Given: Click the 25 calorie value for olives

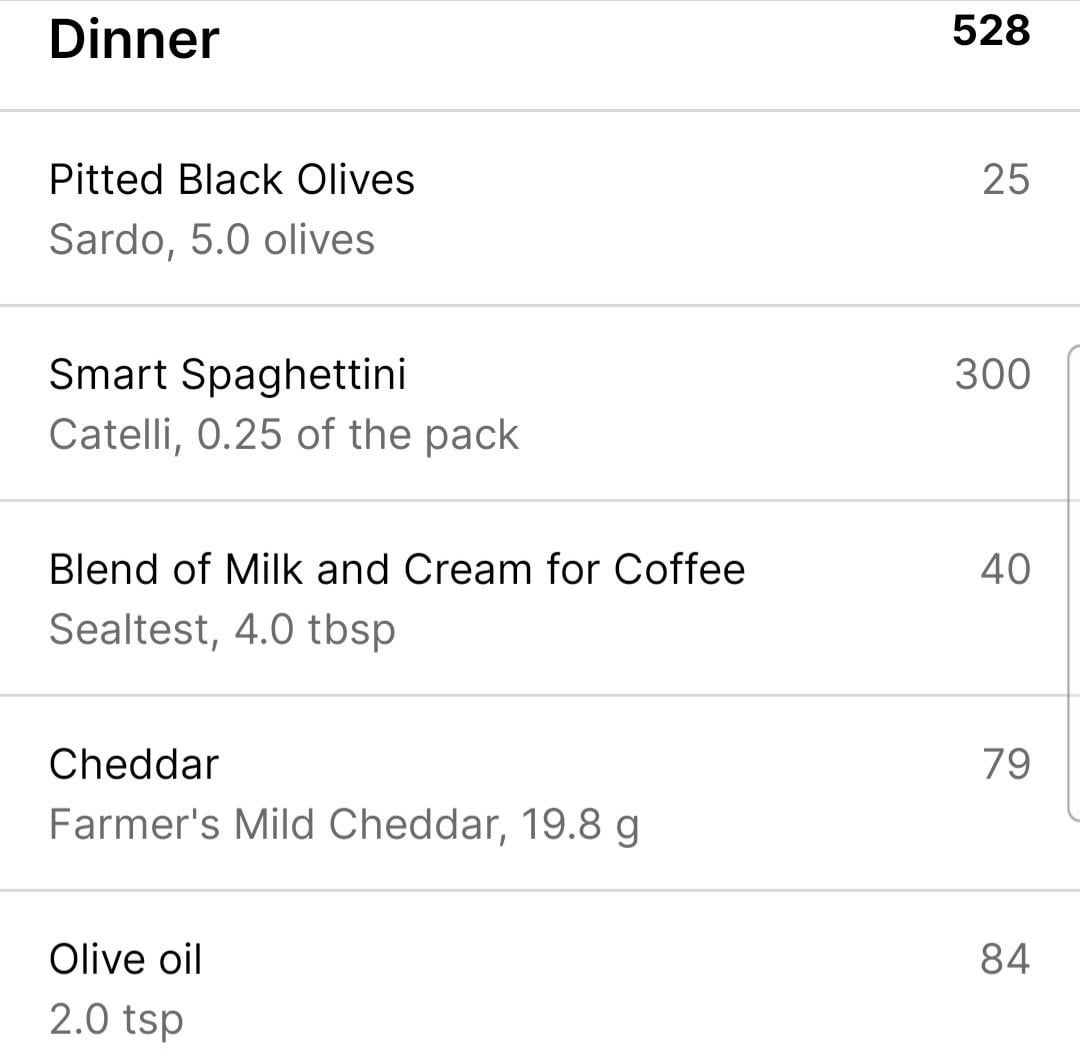Looking at the screenshot, I should tap(1005, 180).
